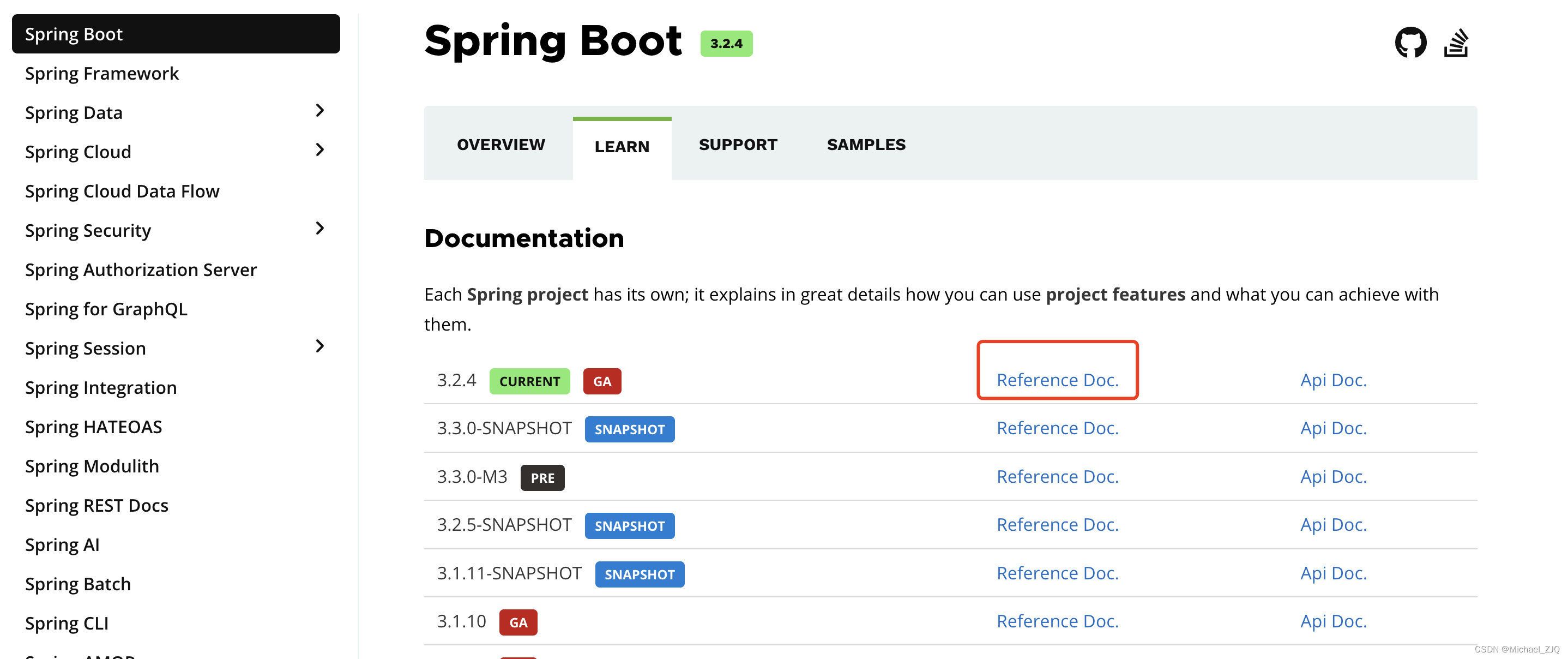Viewport: 1568px width, 659px height.
Task: Click the red GA badge for 3.1.10
Action: (518, 622)
